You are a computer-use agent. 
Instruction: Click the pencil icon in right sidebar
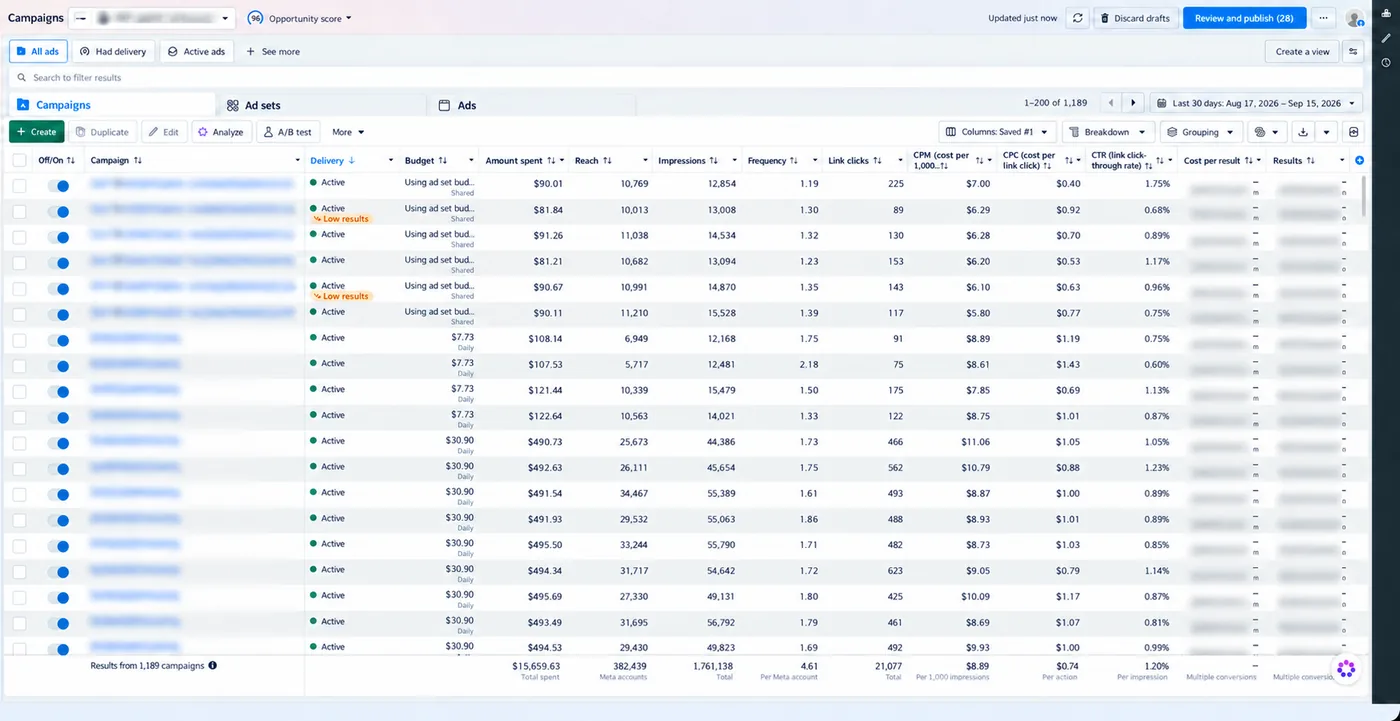pyautogui.click(x=1386, y=38)
